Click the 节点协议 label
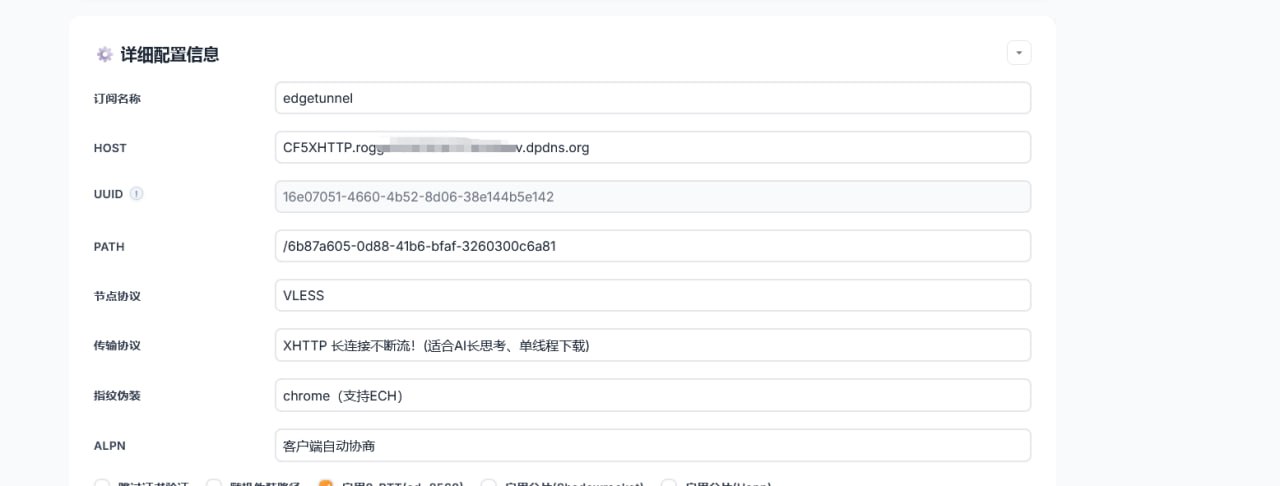This screenshot has width=1280, height=486. pyautogui.click(x=117, y=296)
